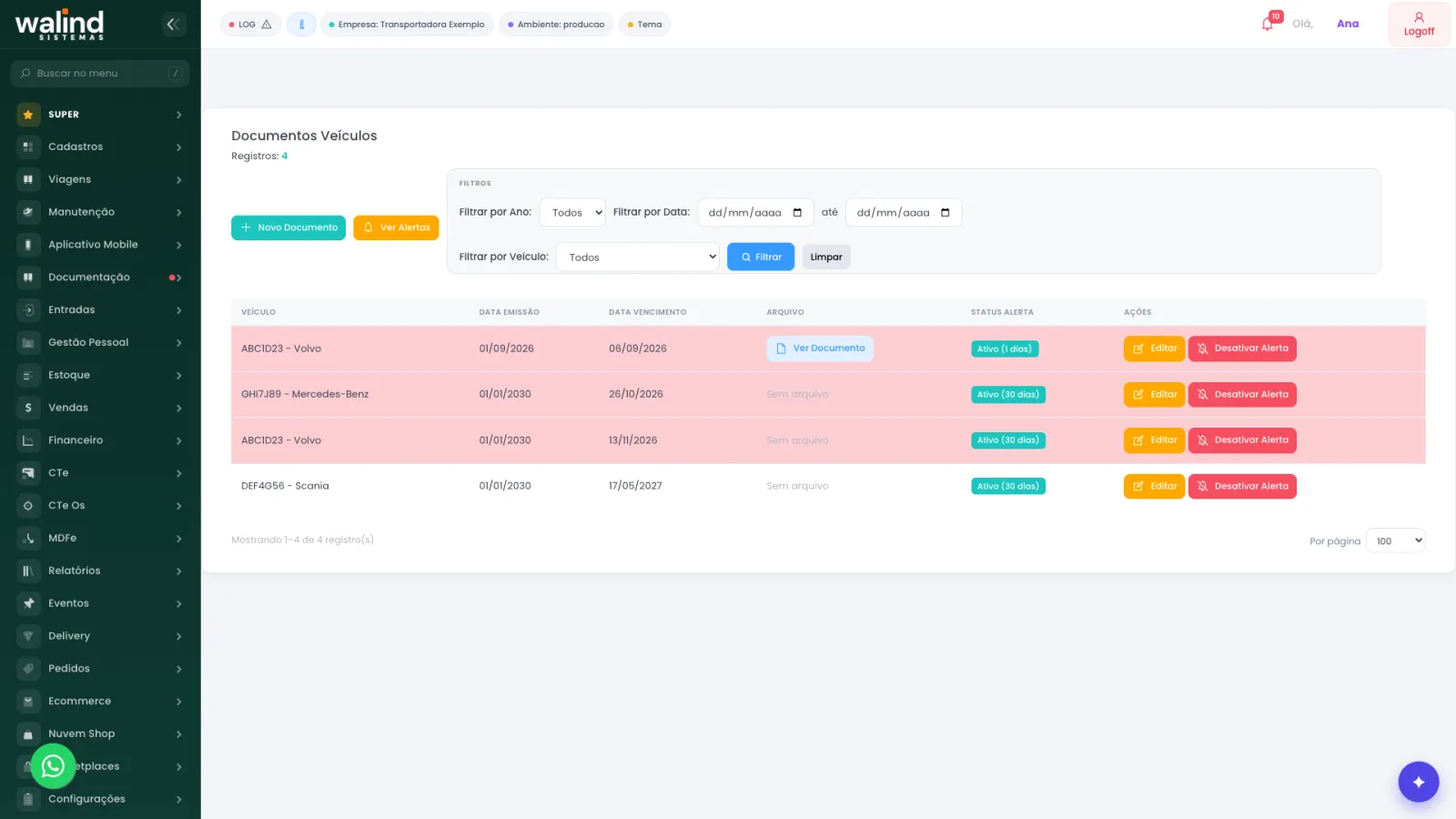The height and width of the screenshot is (819, 1456).
Task: Click the Nuvem Shop icon
Action: click(28, 733)
